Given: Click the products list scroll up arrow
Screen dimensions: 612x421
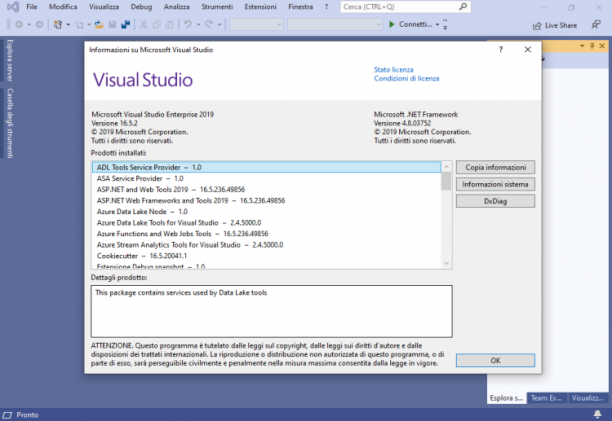Looking at the screenshot, I should (x=447, y=167).
